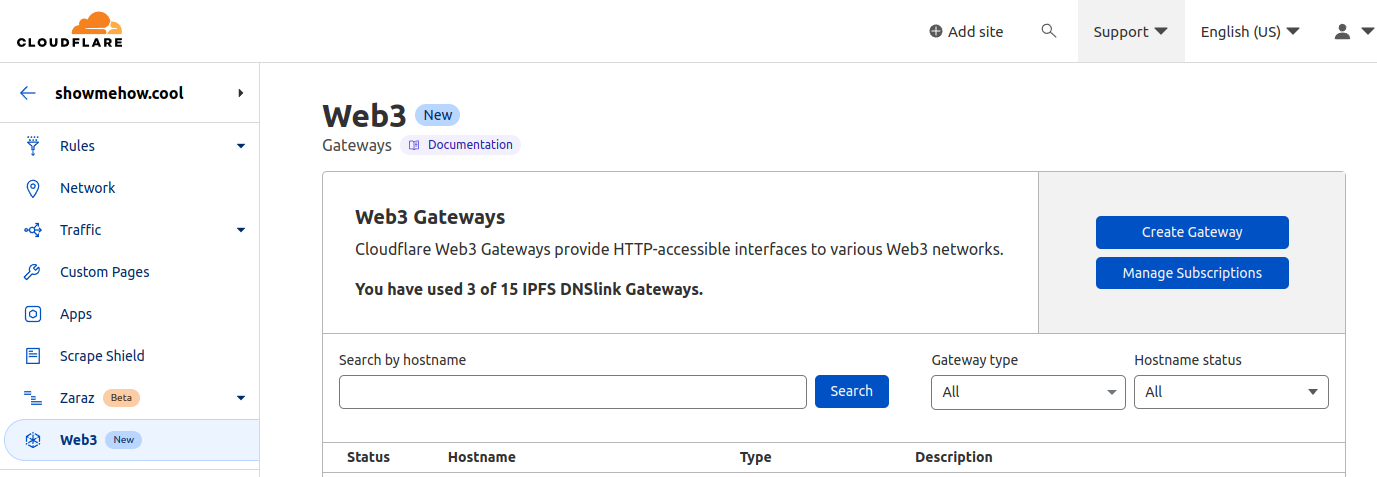Click the Cloudflare logo

pos(70,30)
